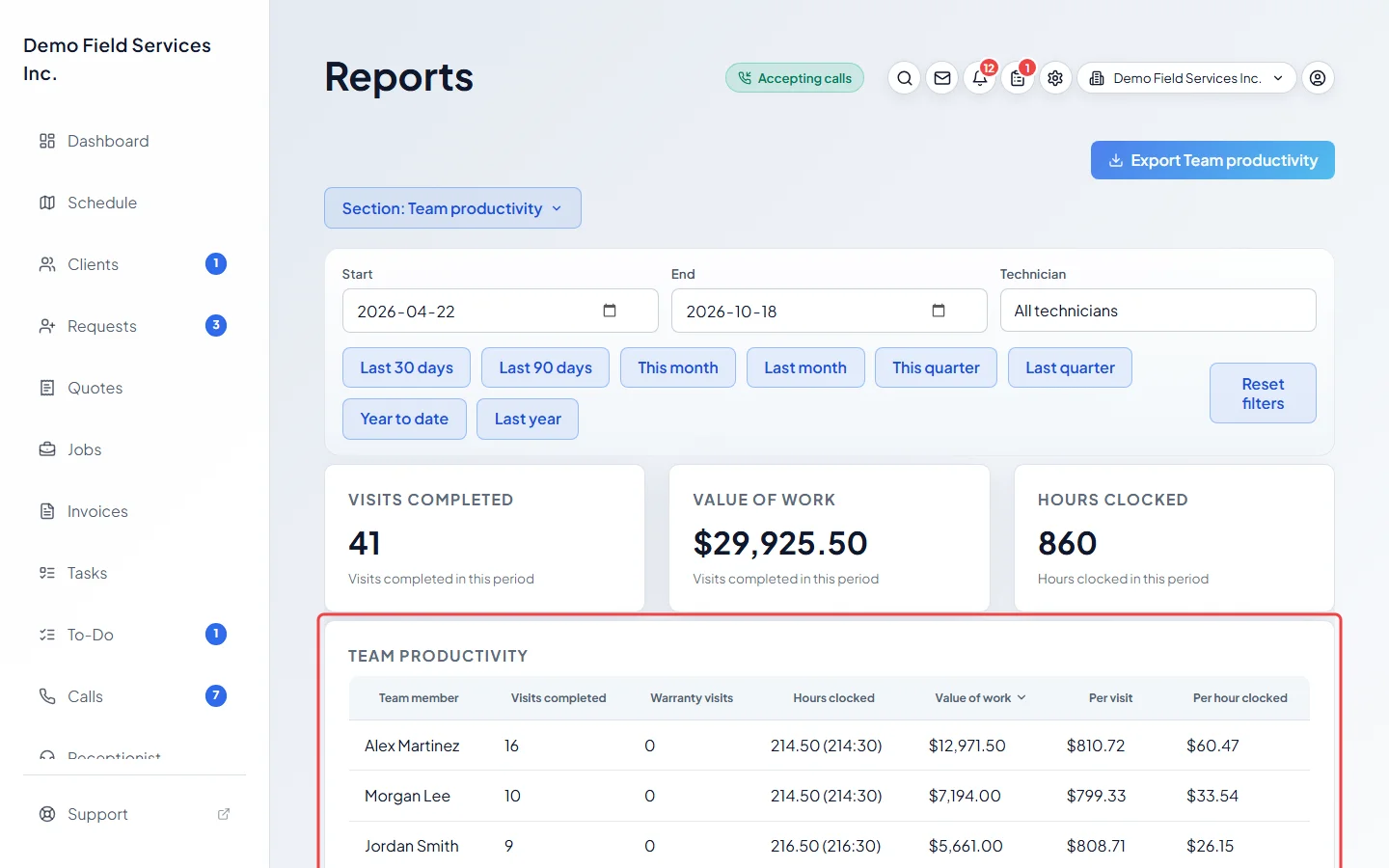Viewport: 1389px width, 868px height.
Task: Sort by the Value of work column
Action: pos(980,698)
